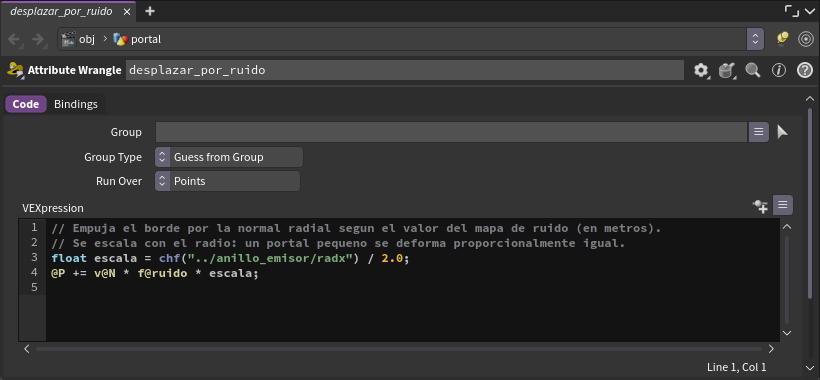Viewport: 820px width, 380px height.
Task: Edit the node name desplazar_por_ruido field
Action: click(404, 70)
